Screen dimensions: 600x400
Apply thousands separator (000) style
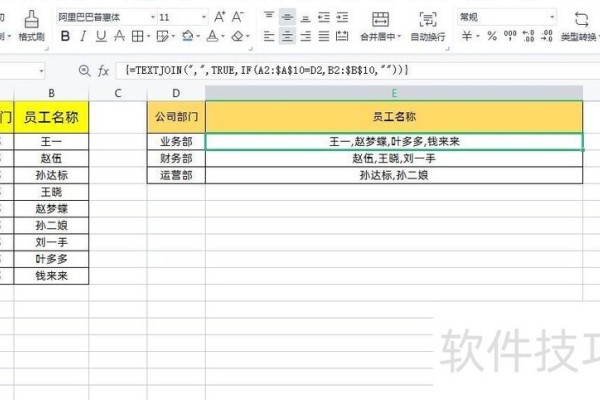click(510, 36)
